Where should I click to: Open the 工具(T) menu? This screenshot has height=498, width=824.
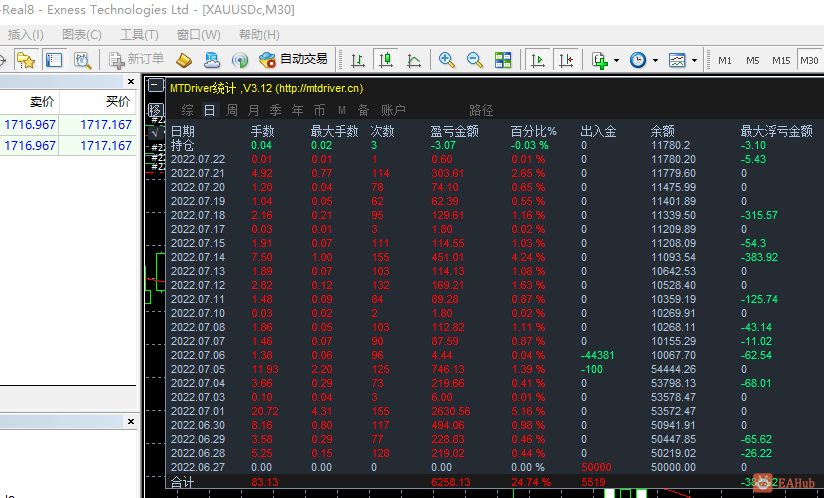139,35
